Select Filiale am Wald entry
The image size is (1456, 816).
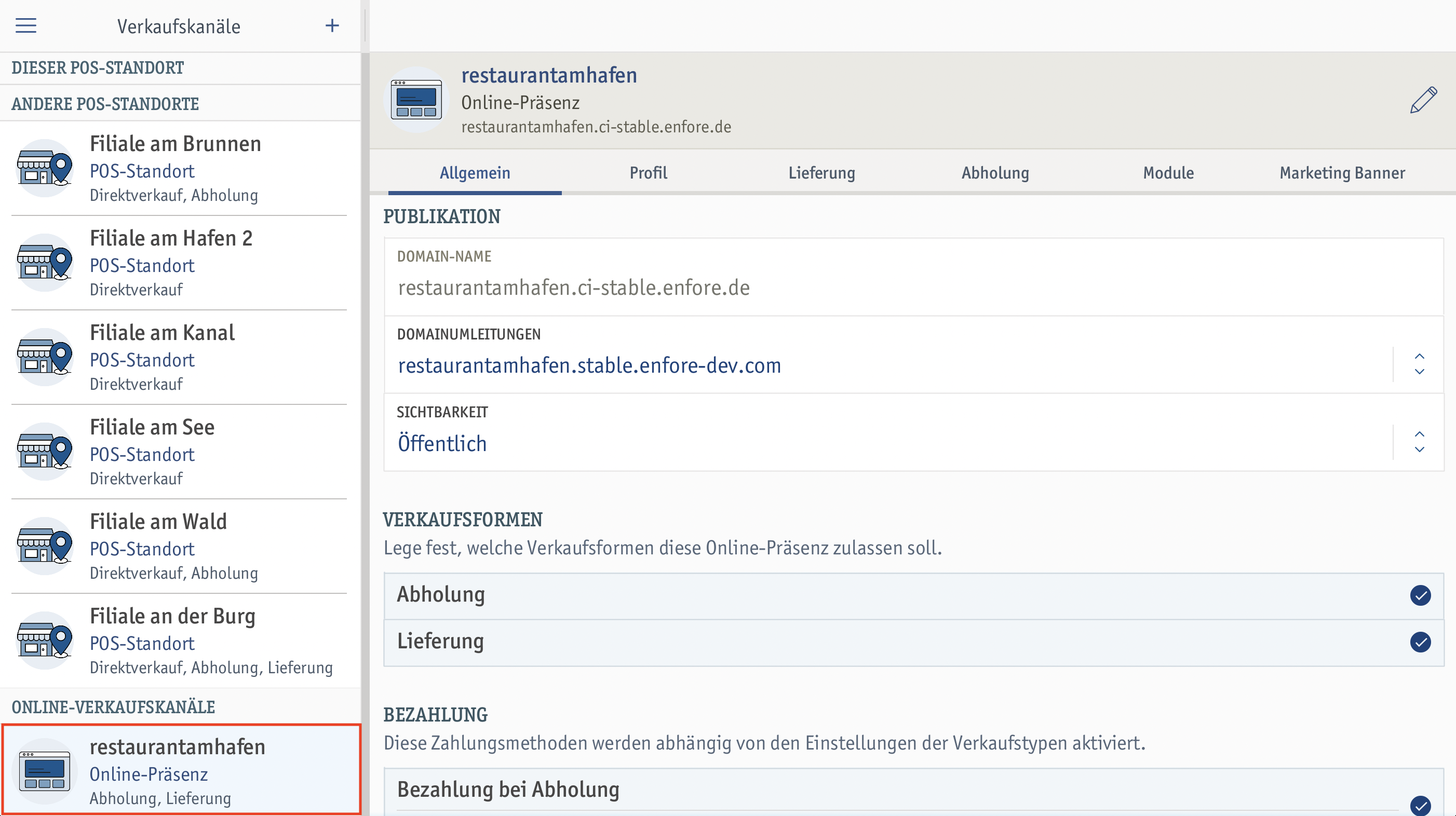click(x=180, y=546)
